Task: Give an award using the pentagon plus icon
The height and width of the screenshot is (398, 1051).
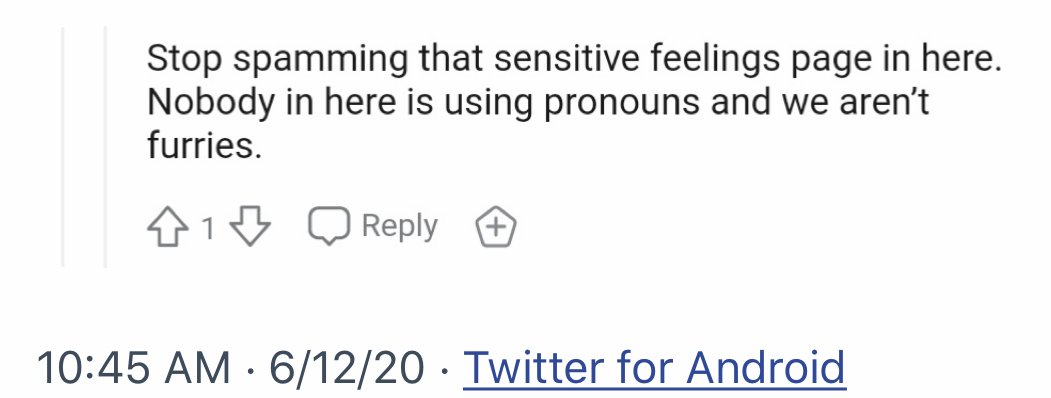Action: (x=496, y=227)
